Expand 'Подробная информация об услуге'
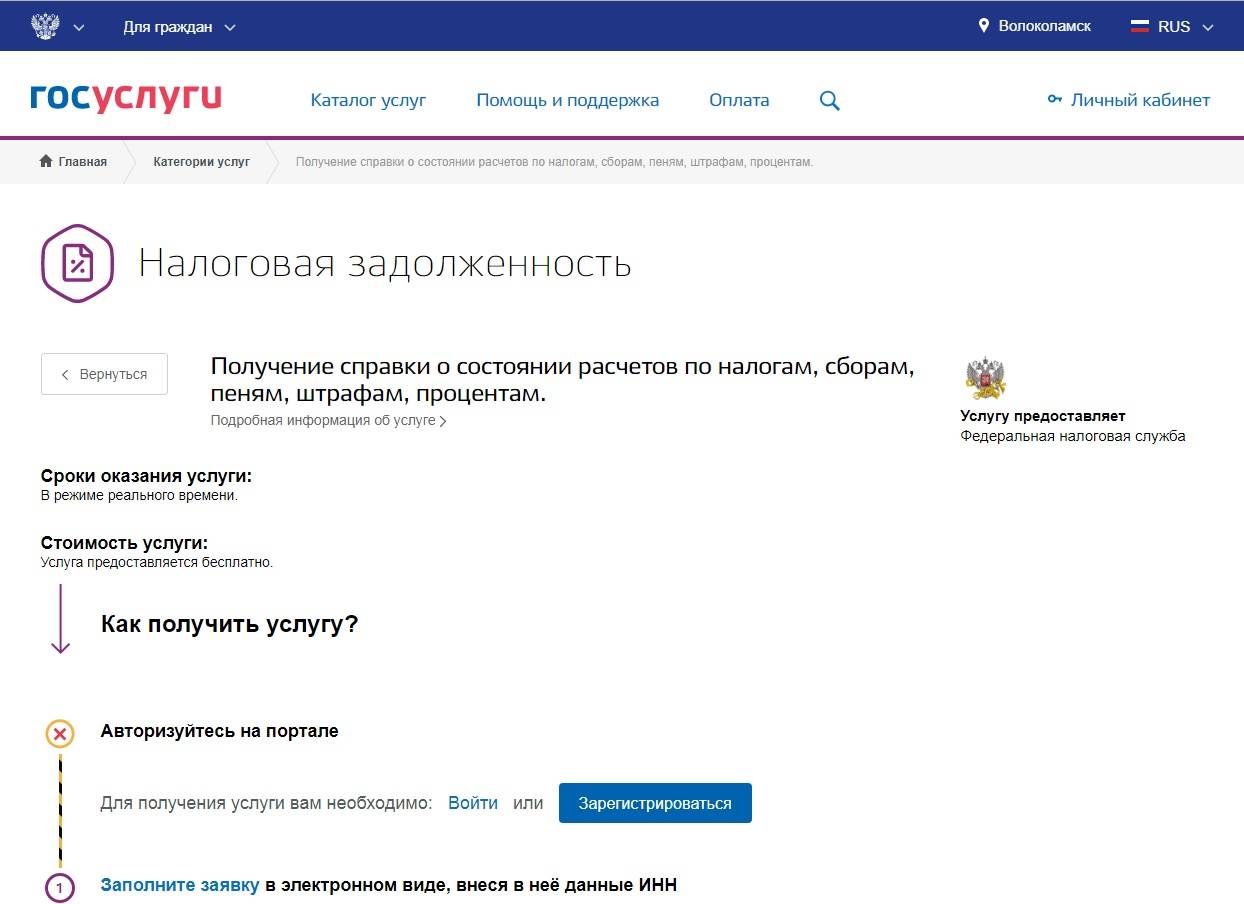The height and width of the screenshot is (904, 1244). point(328,421)
